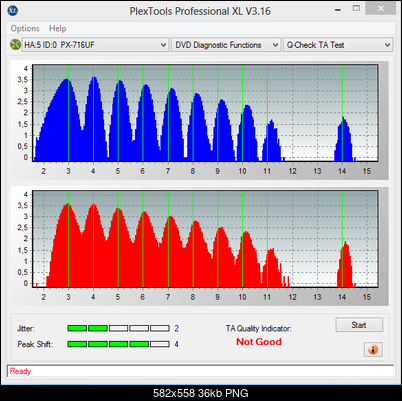The width and height of the screenshot is (402, 401).
Task: Click the disc drive icon beside PX-716UF
Action: point(15,45)
